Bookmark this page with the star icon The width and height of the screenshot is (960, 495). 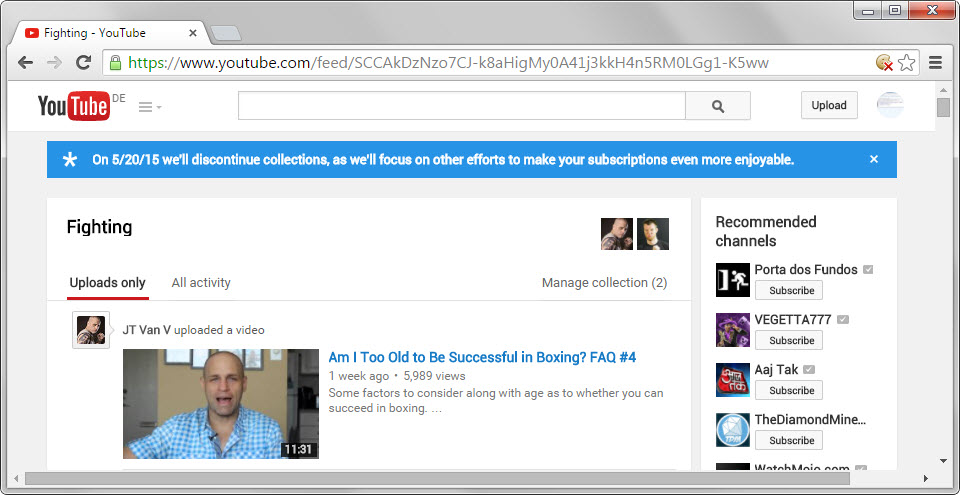tap(906, 62)
